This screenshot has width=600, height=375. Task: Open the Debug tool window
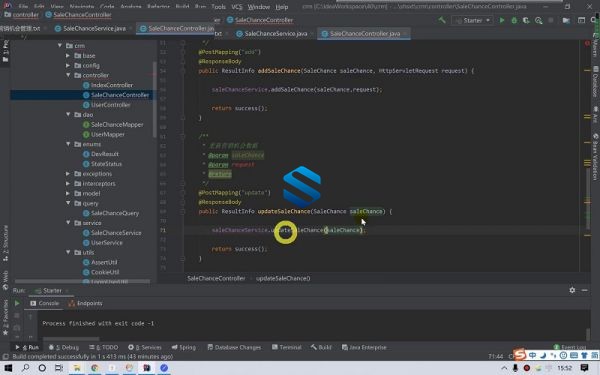pyautogui.click(x=64, y=347)
